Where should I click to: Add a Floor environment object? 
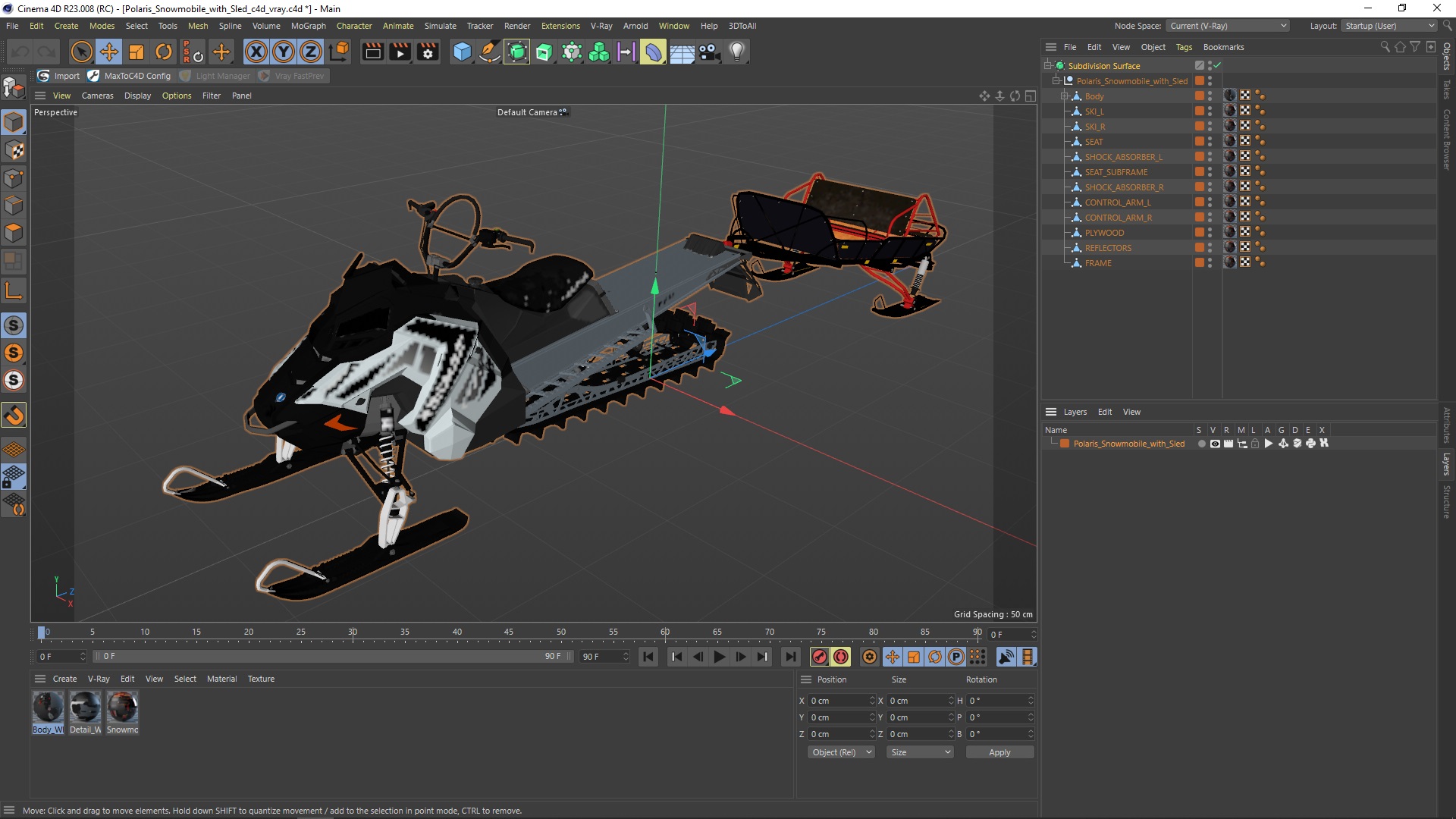pos(681,52)
